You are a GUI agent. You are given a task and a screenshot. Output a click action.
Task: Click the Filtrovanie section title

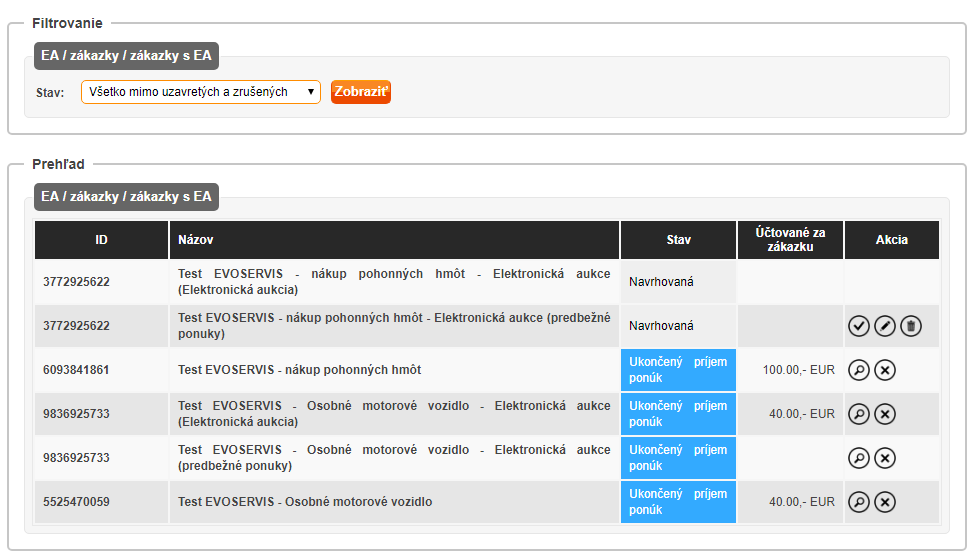click(x=67, y=24)
